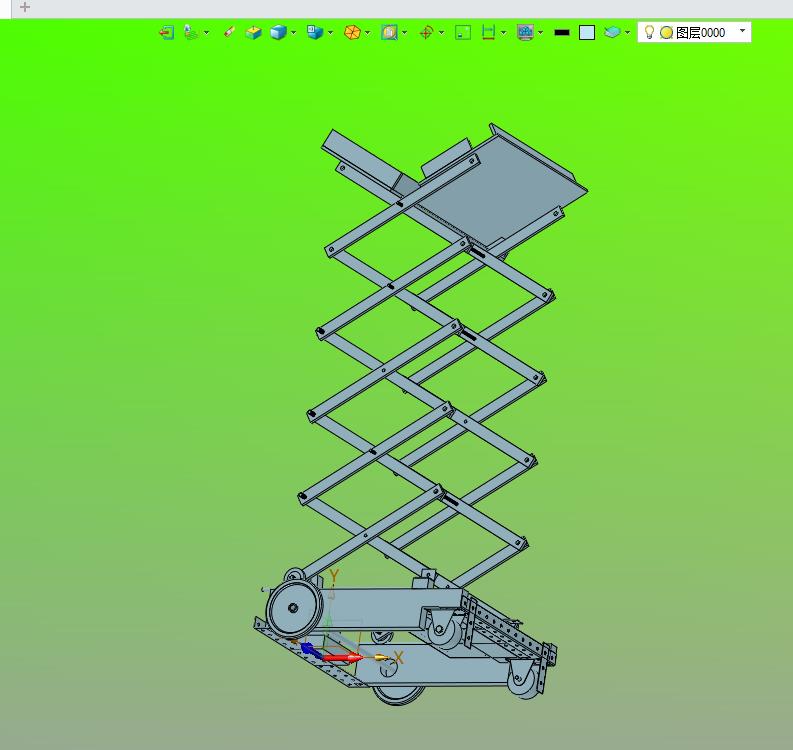Select the eraser/brush tool icon

(229, 32)
